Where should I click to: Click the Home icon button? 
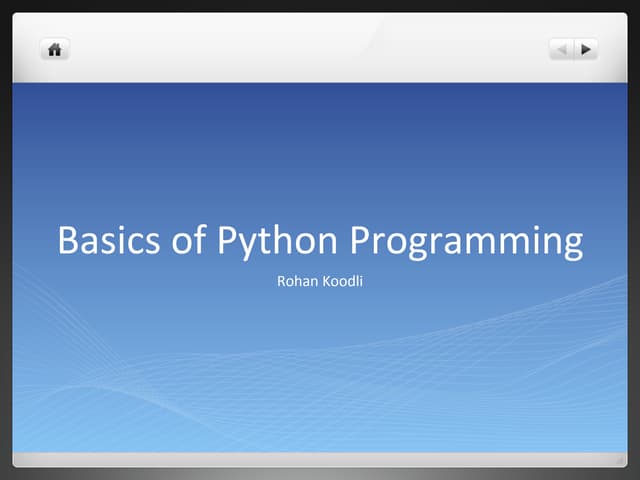tap(54, 49)
